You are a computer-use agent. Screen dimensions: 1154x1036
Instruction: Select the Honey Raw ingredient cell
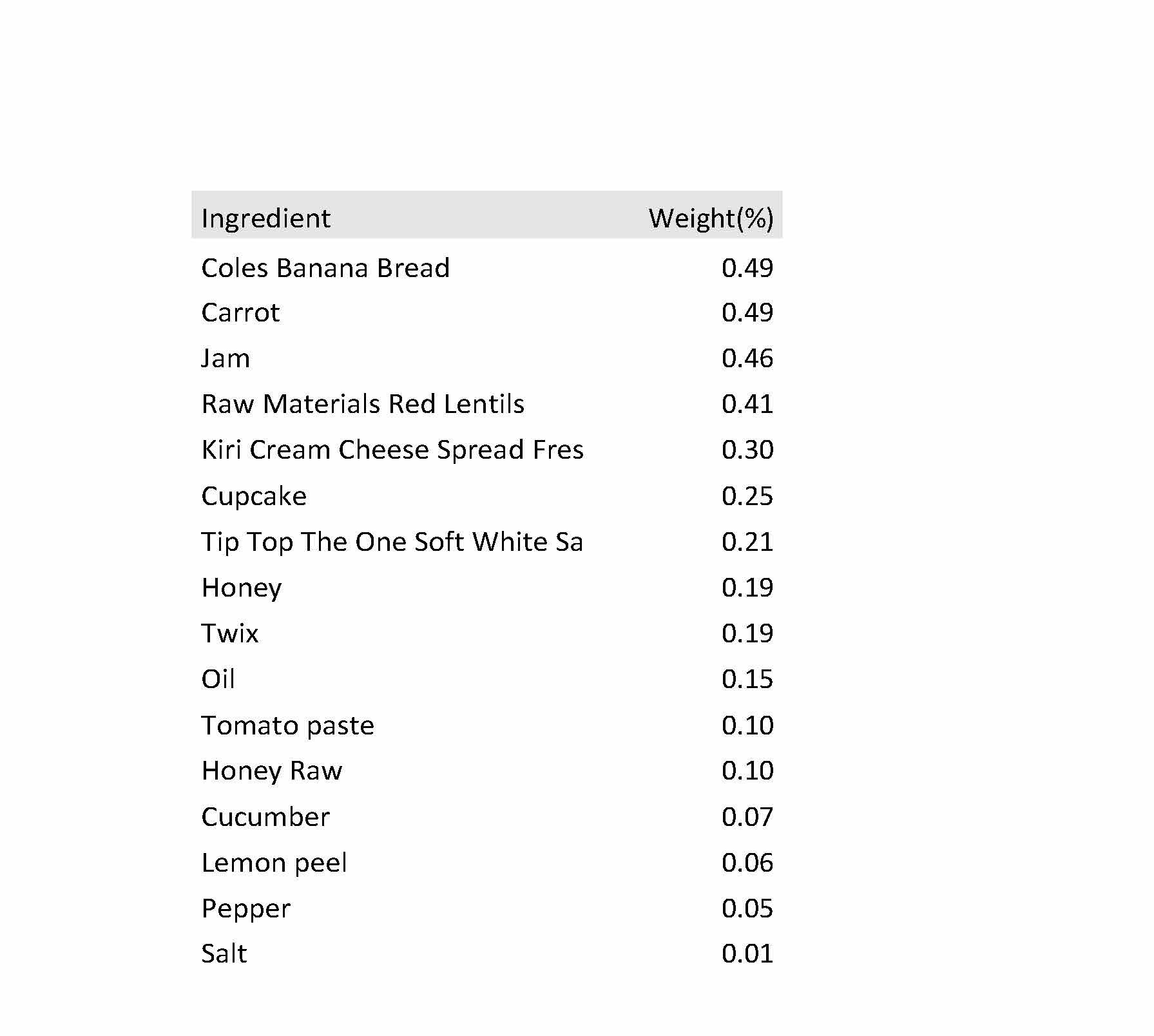click(271, 771)
